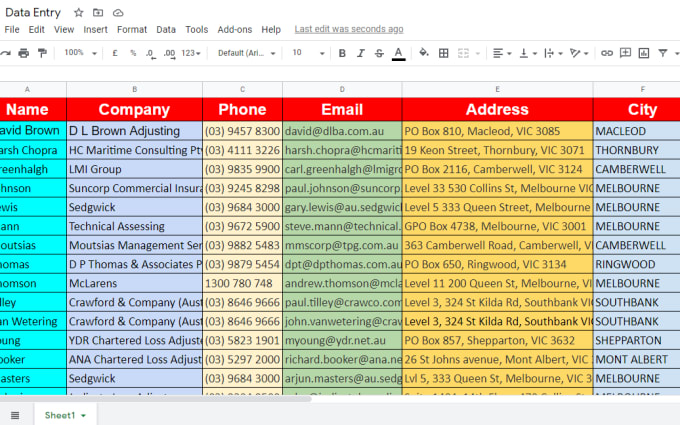Image resolution: width=680 pixels, height=425 pixels.
Task: Rename the Data Entry title
Action: pyautogui.click(x=33, y=13)
